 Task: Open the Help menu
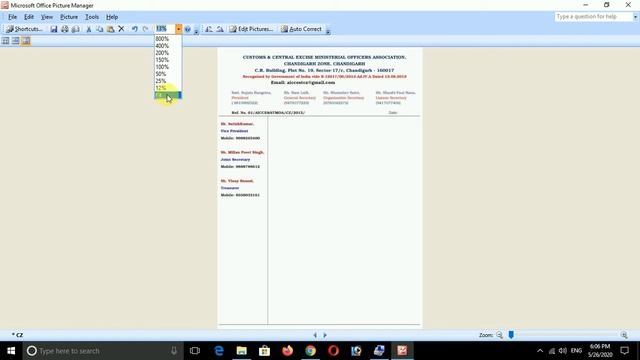(112, 17)
